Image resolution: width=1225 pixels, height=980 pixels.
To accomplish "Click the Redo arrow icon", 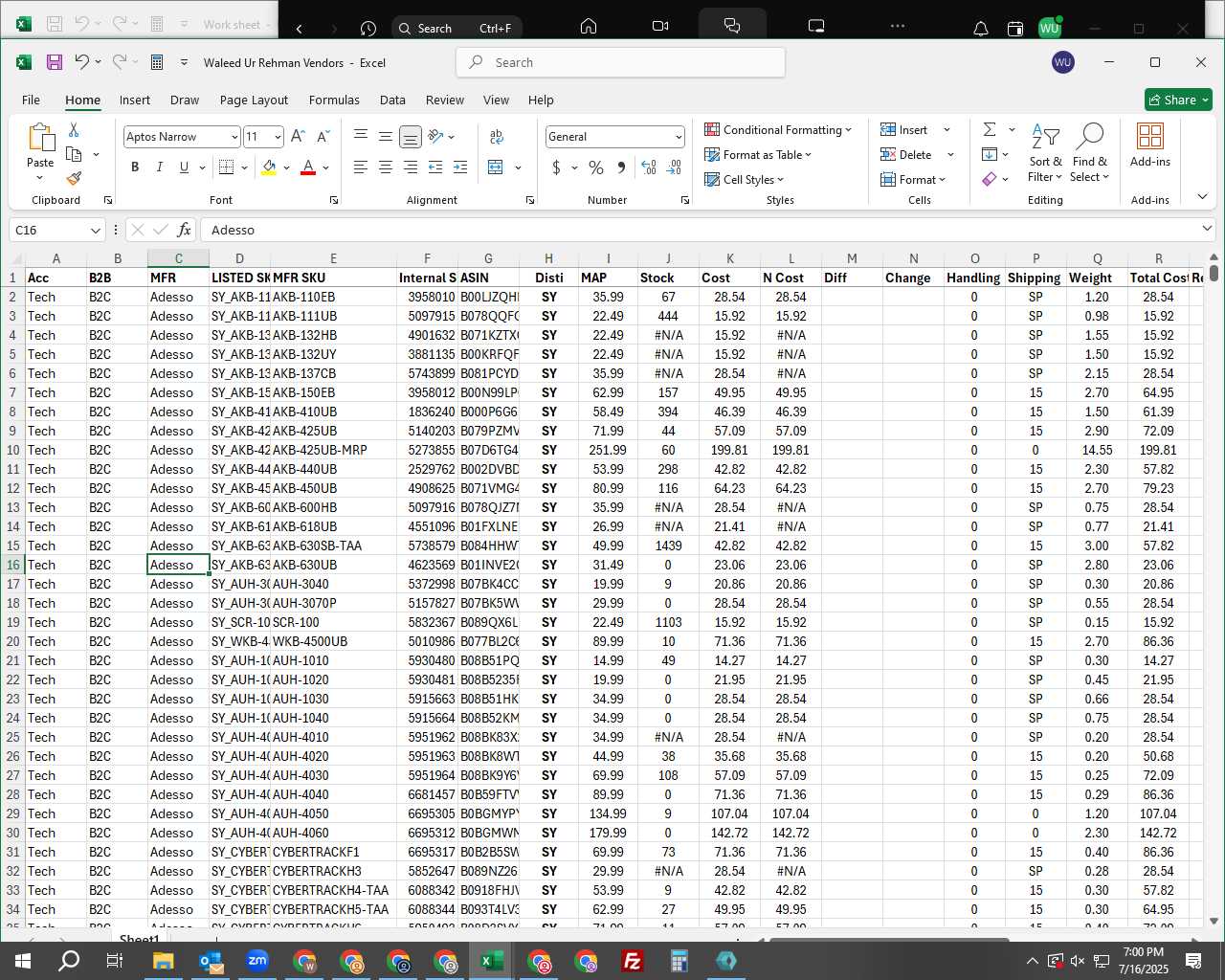I will pyautogui.click(x=119, y=62).
